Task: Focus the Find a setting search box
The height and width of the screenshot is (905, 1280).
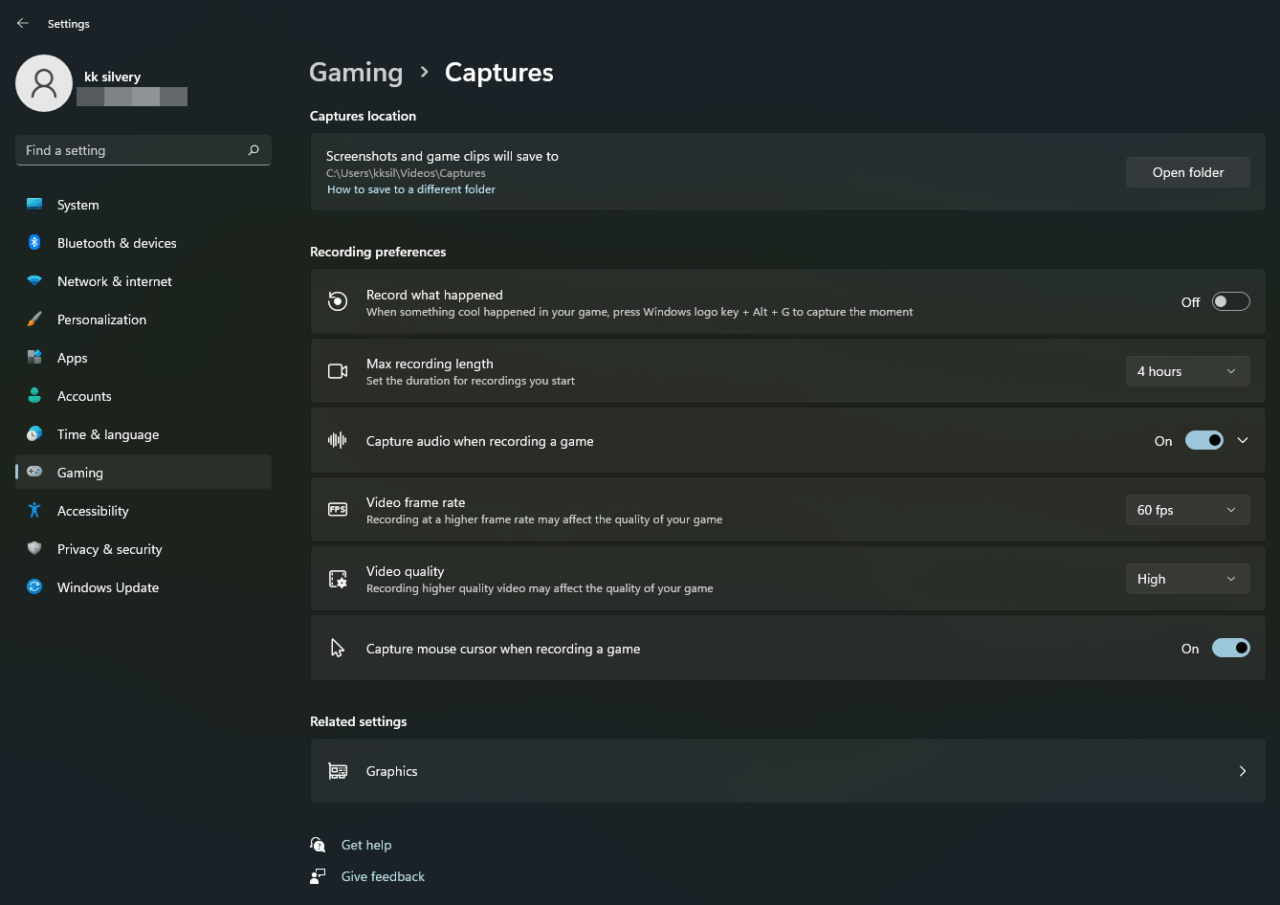Action: pyautogui.click(x=130, y=150)
